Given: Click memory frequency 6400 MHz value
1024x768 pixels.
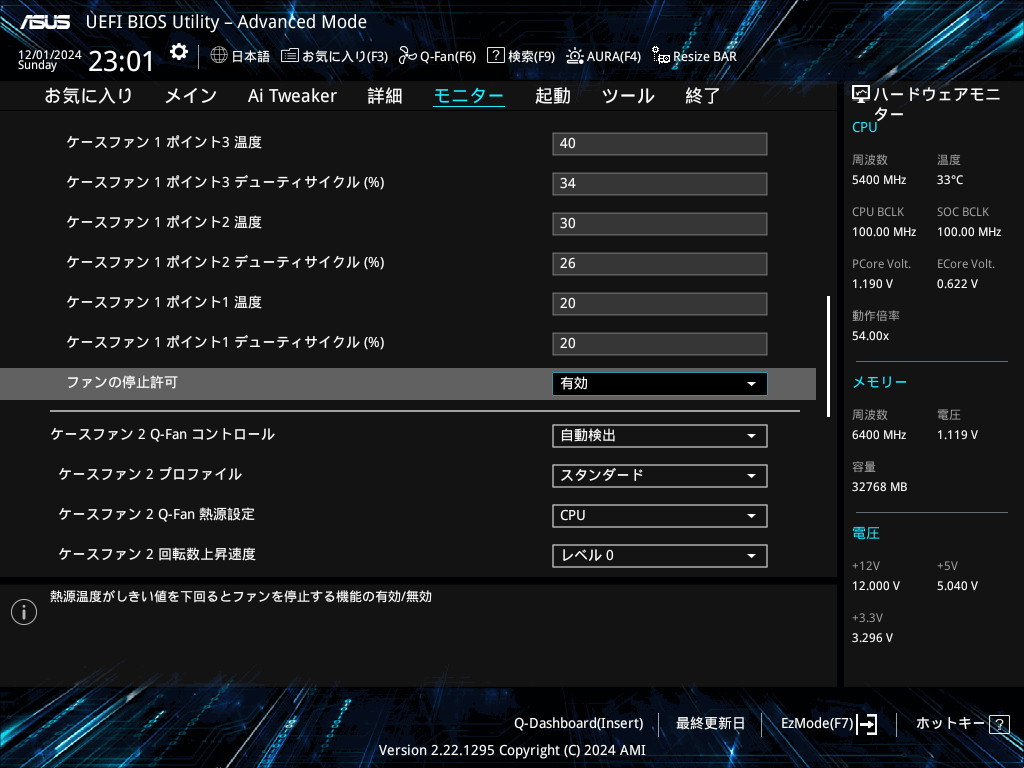Looking at the screenshot, I should click(879, 434).
